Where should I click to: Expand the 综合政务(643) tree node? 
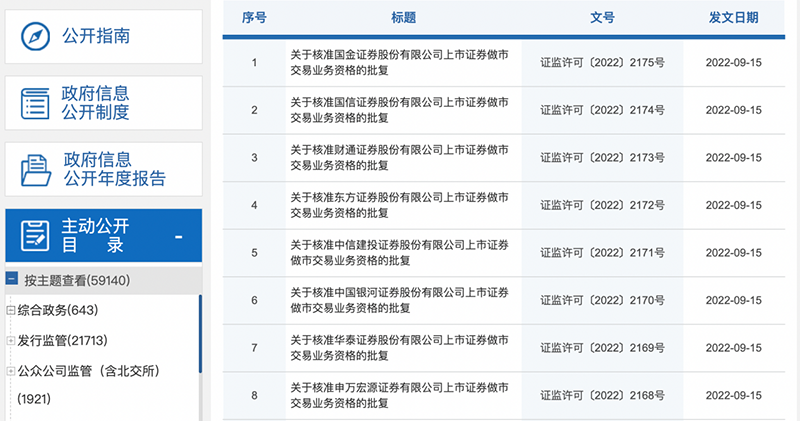click(10, 310)
